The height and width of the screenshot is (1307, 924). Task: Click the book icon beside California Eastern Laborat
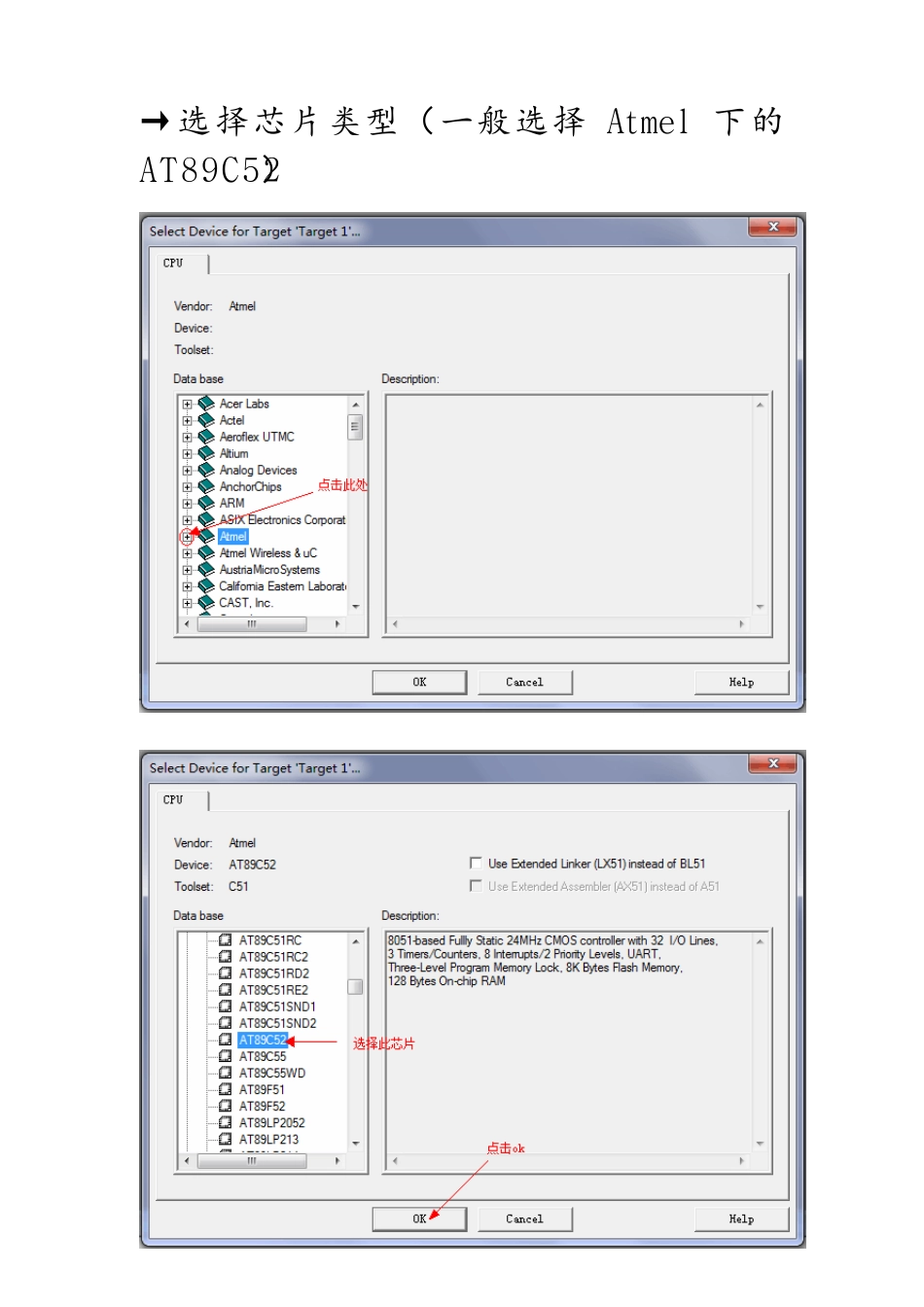coord(206,585)
